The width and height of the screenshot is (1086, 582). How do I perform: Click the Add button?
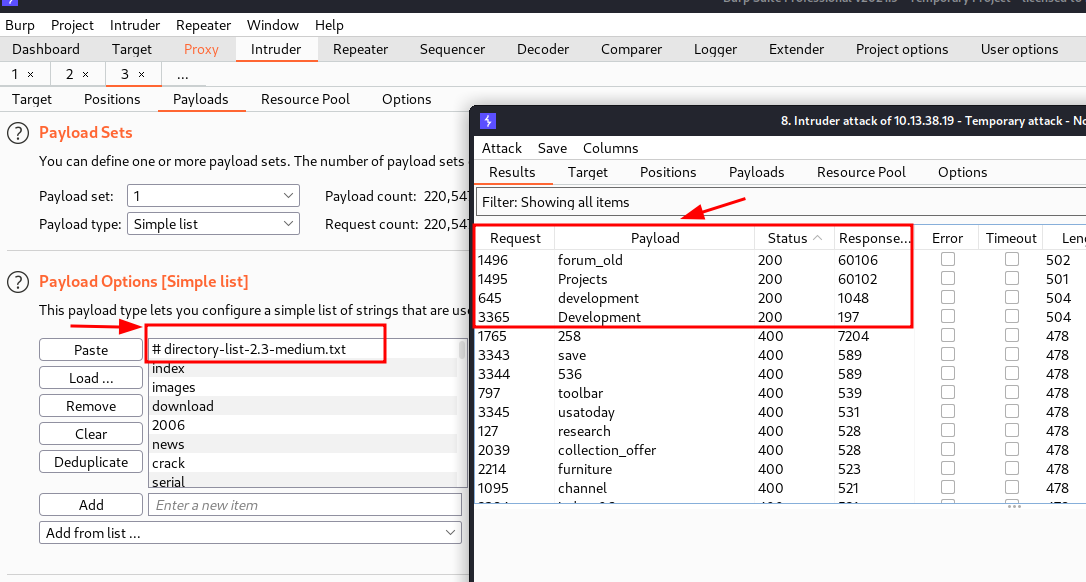click(x=91, y=504)
